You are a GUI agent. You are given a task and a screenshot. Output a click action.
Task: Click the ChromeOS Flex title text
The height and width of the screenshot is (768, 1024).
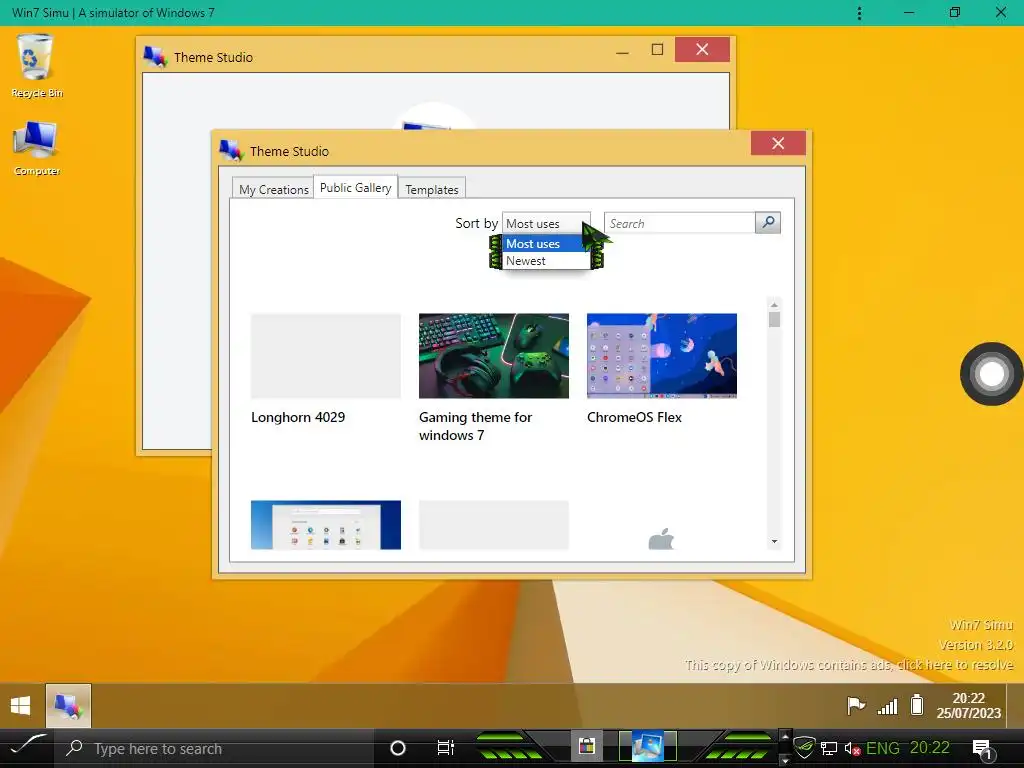pyautogui.click(x=634, y=417)
